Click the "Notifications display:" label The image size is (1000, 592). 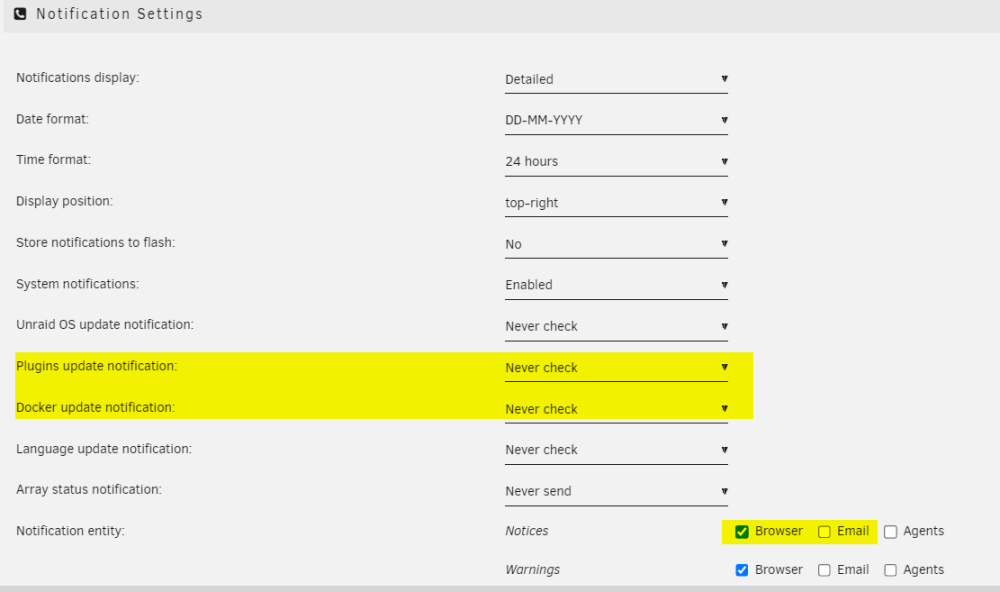click(78, 78)
